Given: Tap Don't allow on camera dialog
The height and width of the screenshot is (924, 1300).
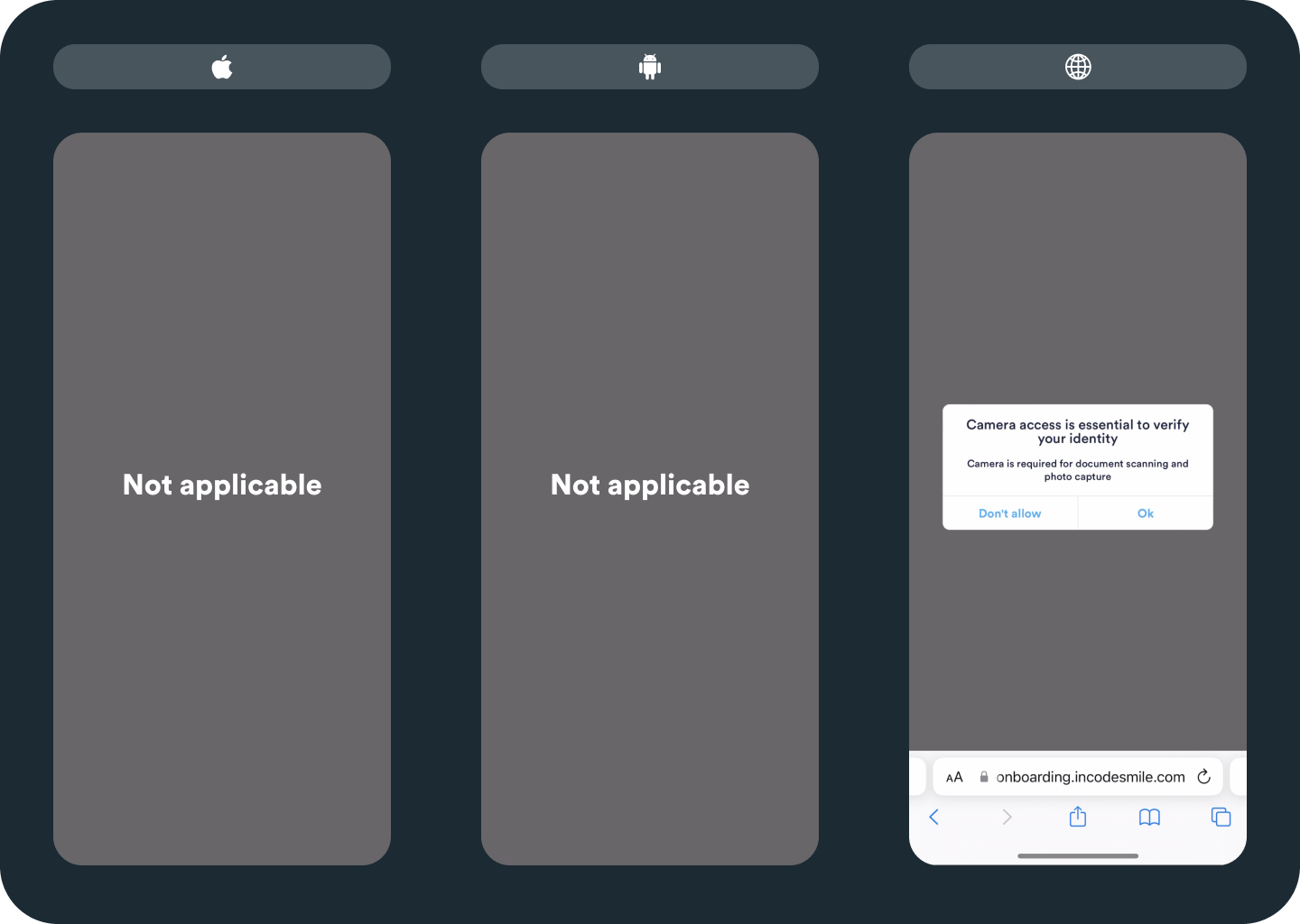Looking at the screenshot, I should (1010, 513).
